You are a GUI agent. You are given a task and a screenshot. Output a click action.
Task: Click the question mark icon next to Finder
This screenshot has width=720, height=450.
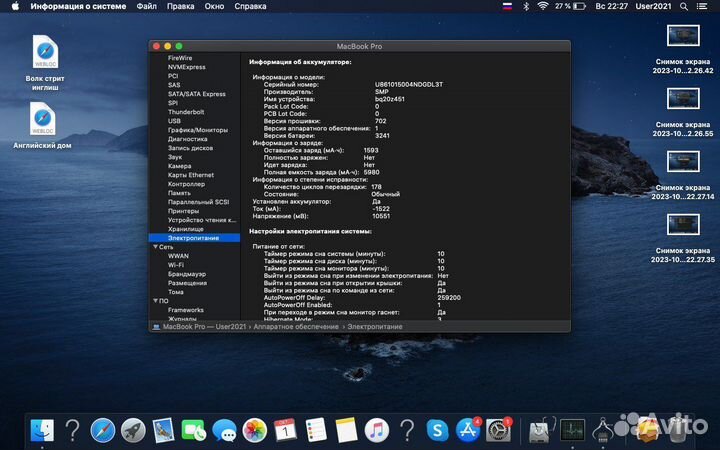[73, 431]
